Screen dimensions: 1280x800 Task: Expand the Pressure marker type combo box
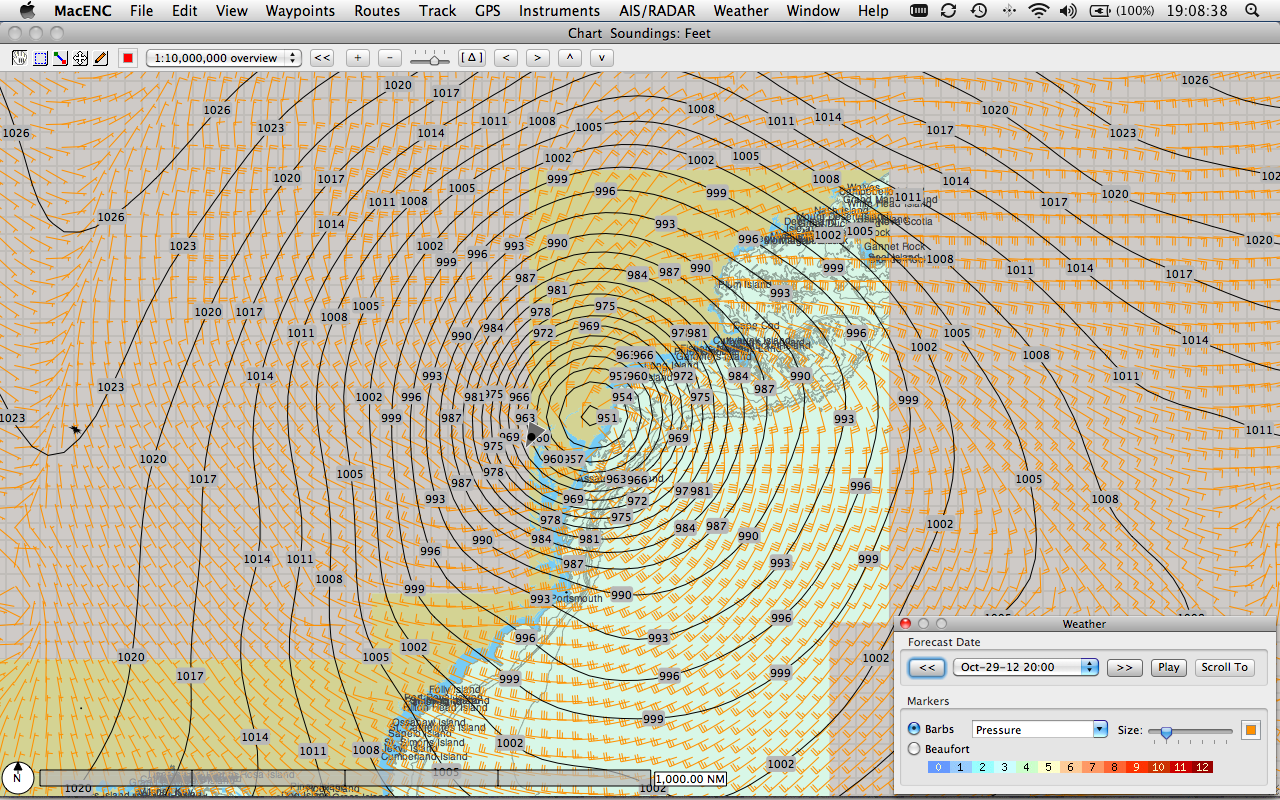click(x=1040, y=730)
